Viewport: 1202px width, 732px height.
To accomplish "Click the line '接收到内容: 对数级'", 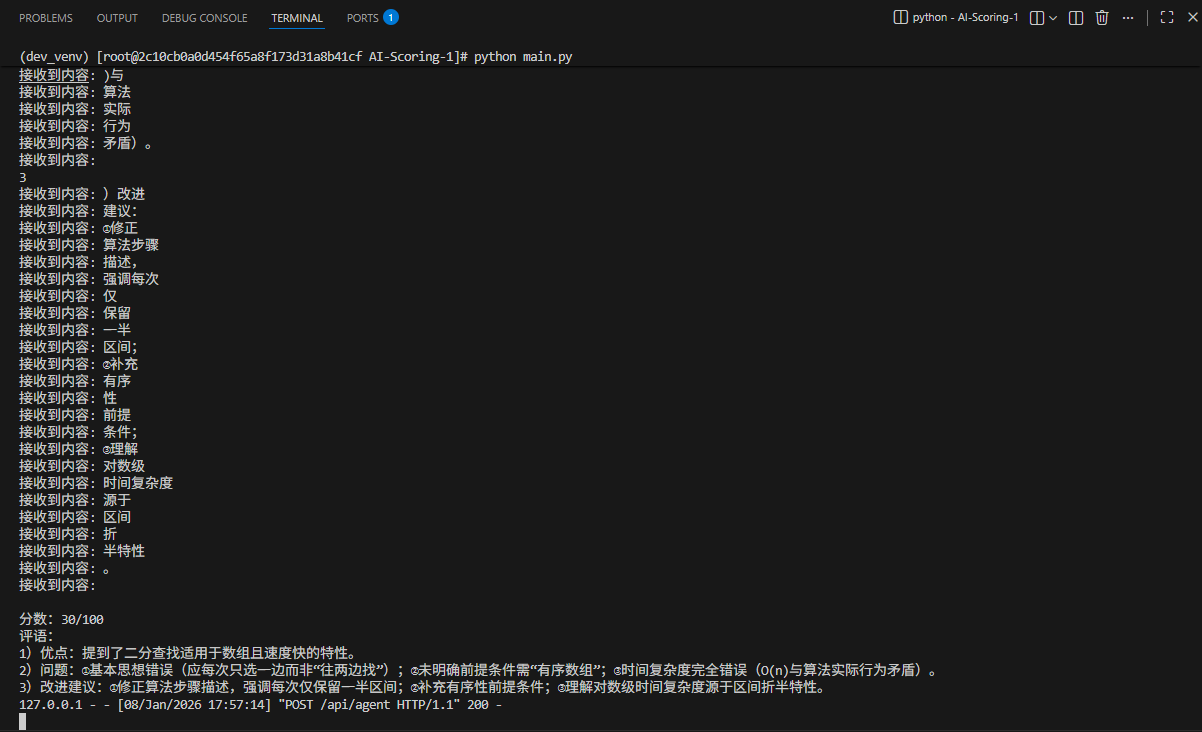I will tap(82, 466).
